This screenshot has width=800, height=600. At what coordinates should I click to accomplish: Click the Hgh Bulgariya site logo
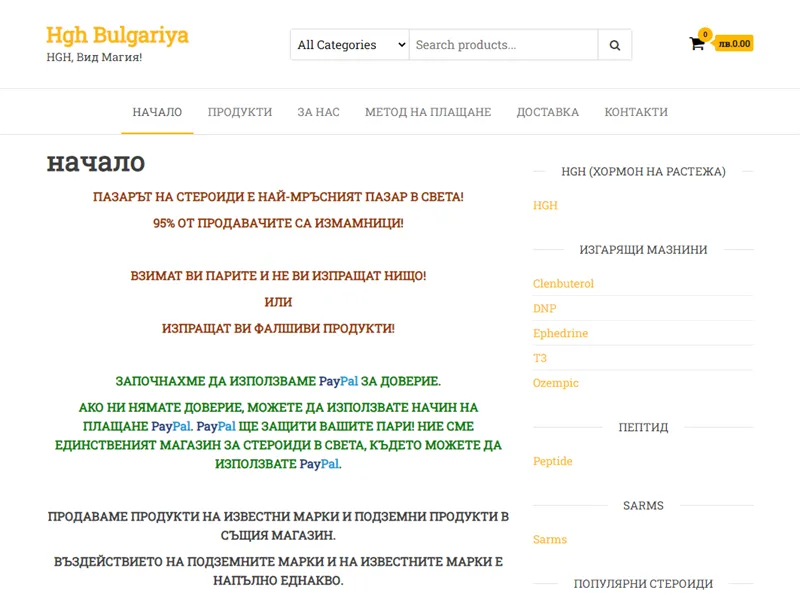tap(118, 36)
